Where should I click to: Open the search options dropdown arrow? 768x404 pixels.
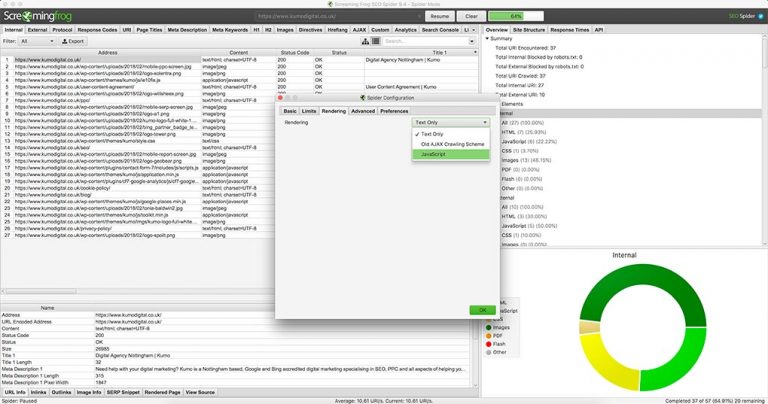tap(472, 41)
